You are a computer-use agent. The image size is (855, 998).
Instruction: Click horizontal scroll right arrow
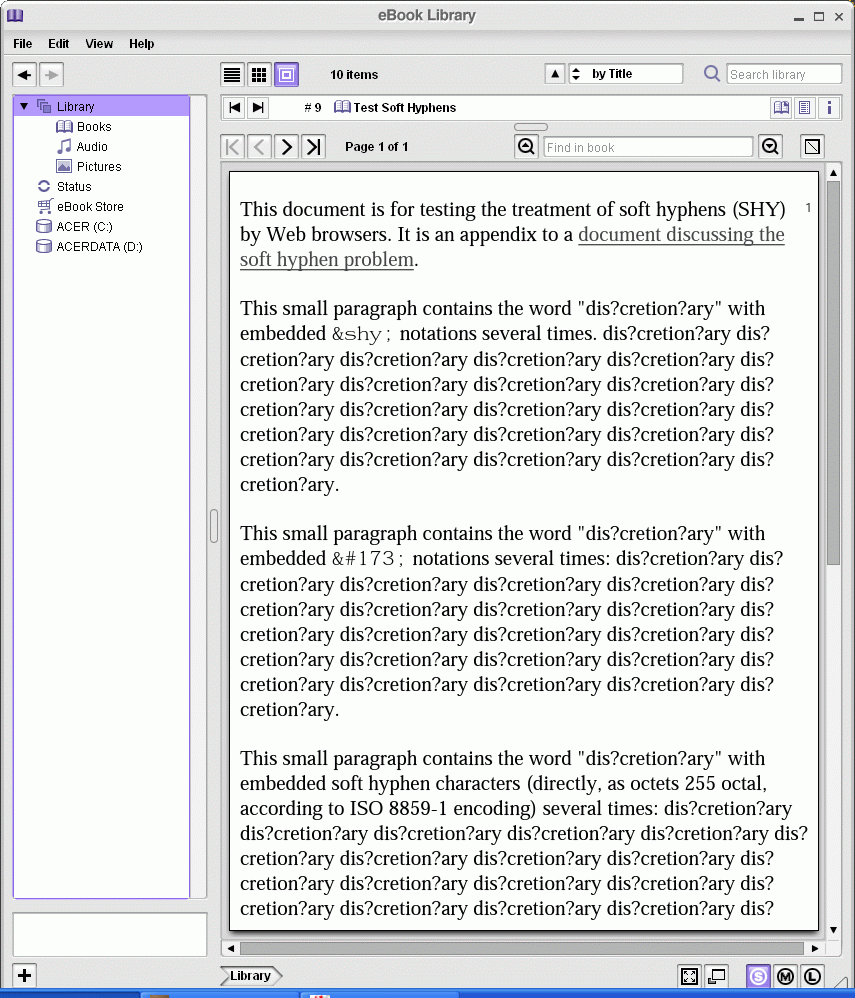coord(815,948)
